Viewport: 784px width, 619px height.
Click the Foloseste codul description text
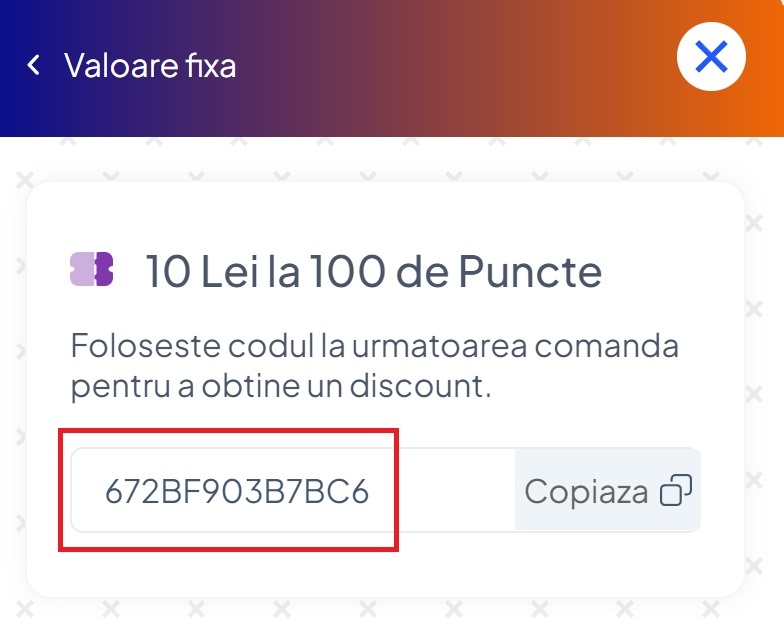pyautogui.click(x=374, y=366)
